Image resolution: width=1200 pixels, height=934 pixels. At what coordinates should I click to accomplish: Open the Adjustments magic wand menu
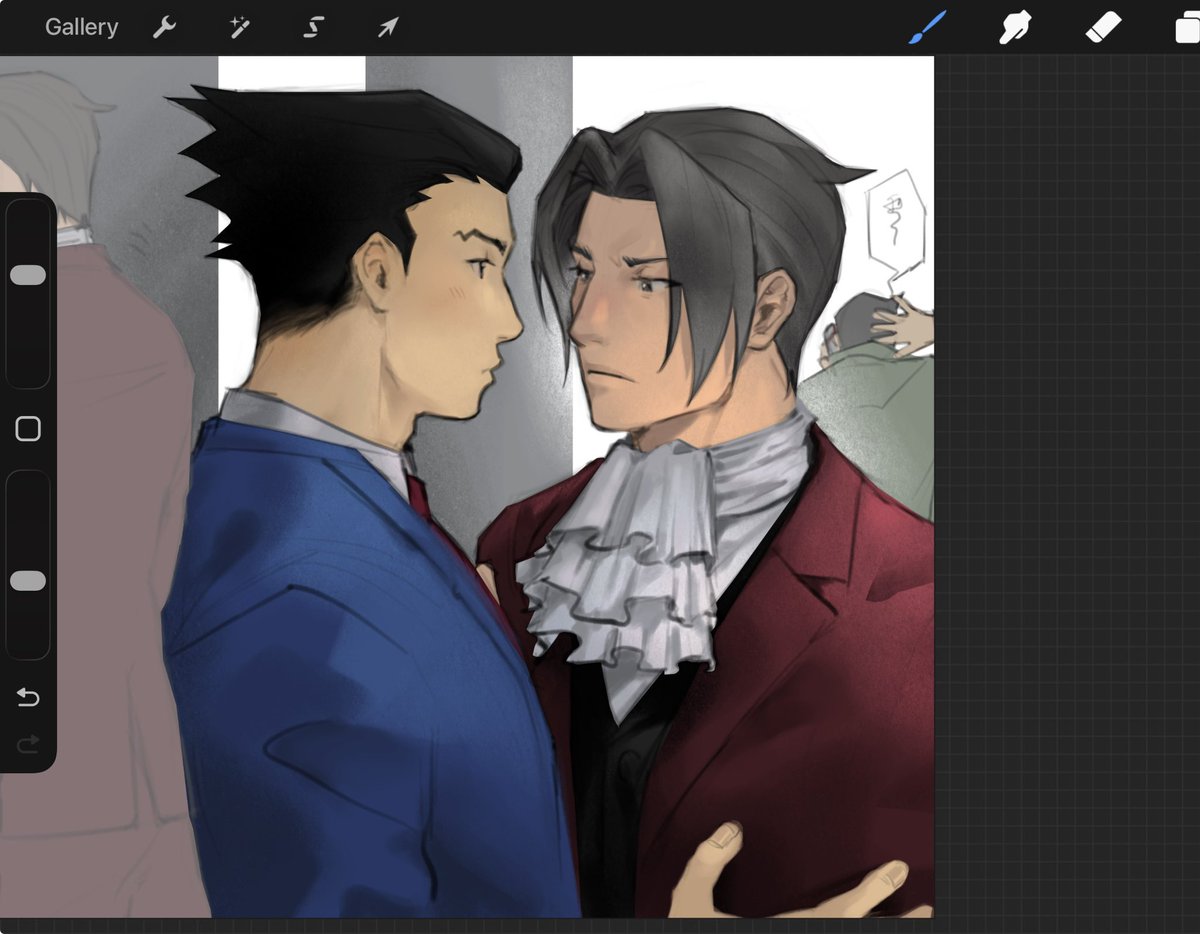click(239, 27)
